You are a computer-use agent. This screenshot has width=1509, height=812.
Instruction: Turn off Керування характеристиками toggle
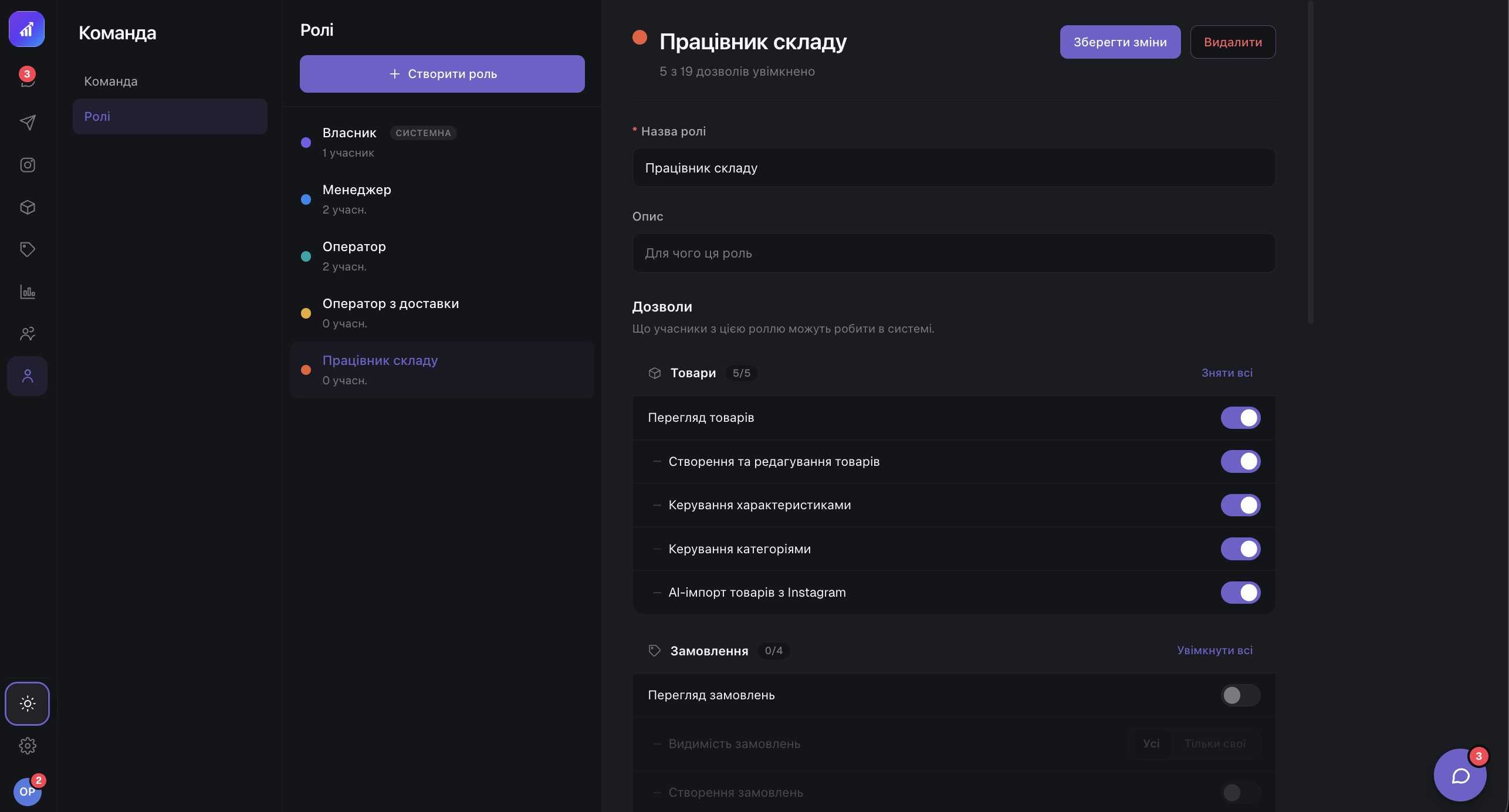click(1240, 505)
